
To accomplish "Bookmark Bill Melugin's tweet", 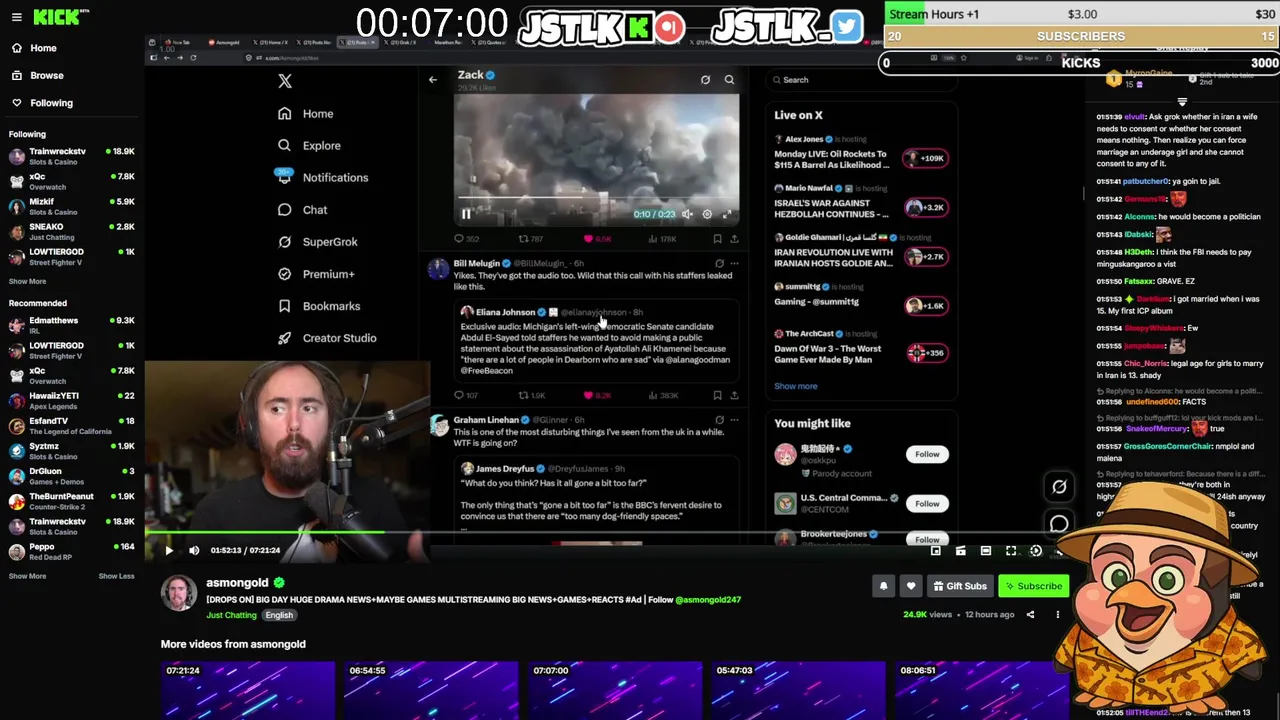I will click(717, 395).
